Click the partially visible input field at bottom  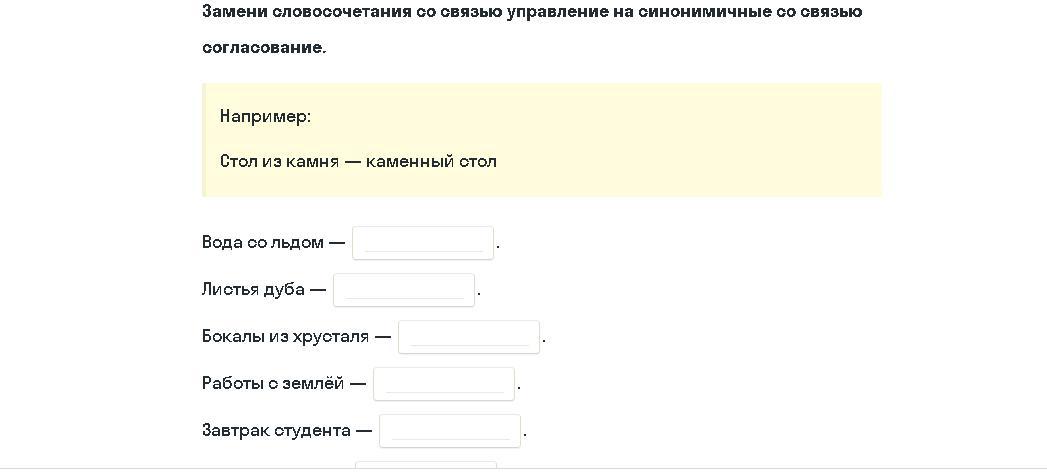click(x=426, y=465)
